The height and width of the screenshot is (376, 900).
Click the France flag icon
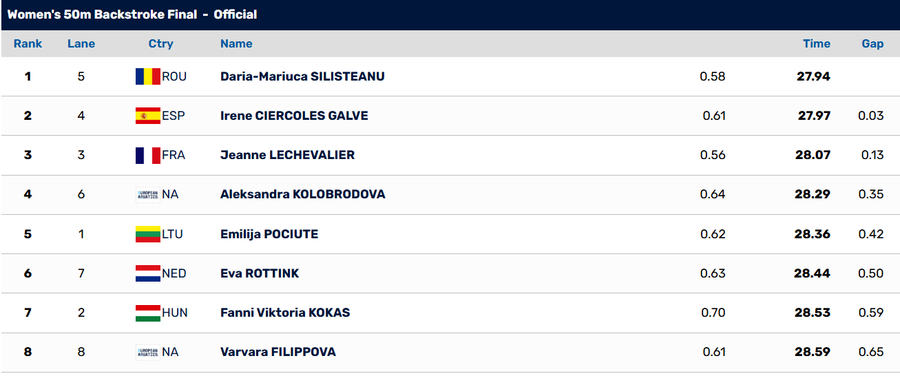point(148,155)
